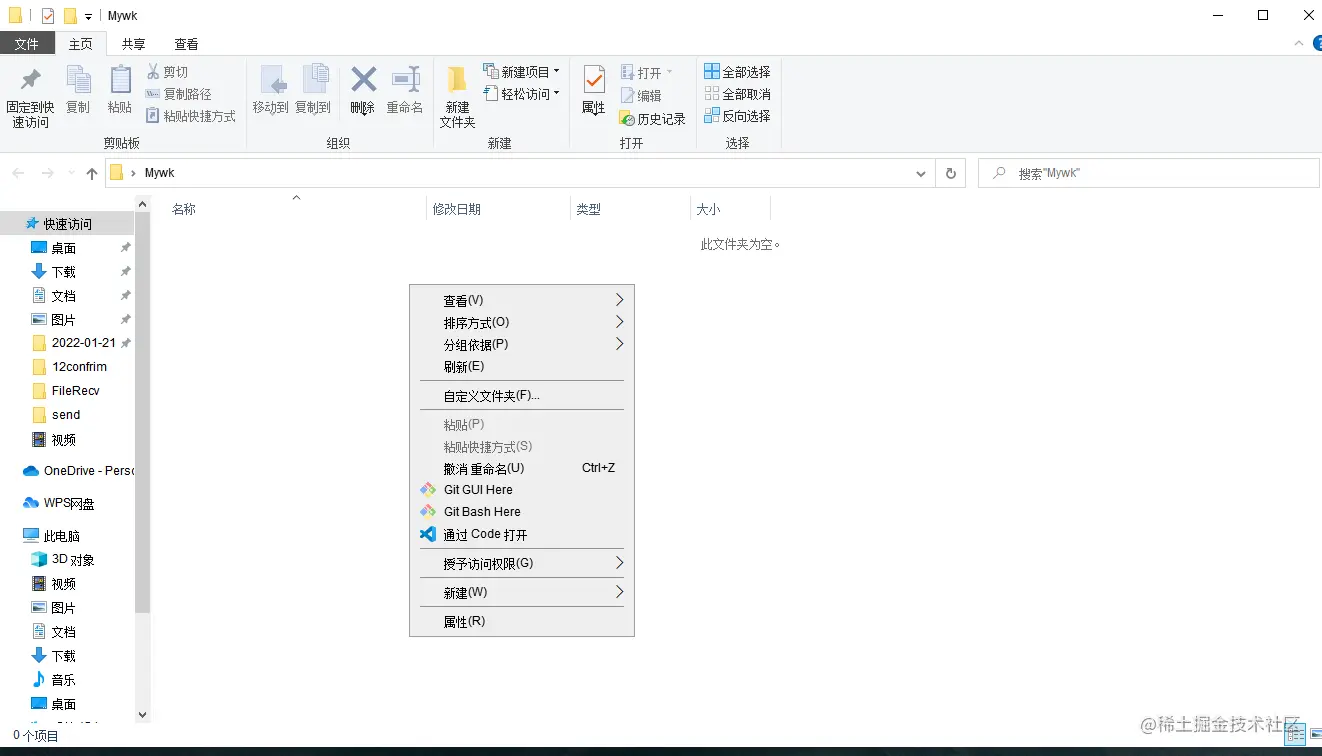Viewport: 1322px width, 756px height.
Task: Click 粘贴快捷方式 in the ribbon clipboard group
Action: [191, 116]
